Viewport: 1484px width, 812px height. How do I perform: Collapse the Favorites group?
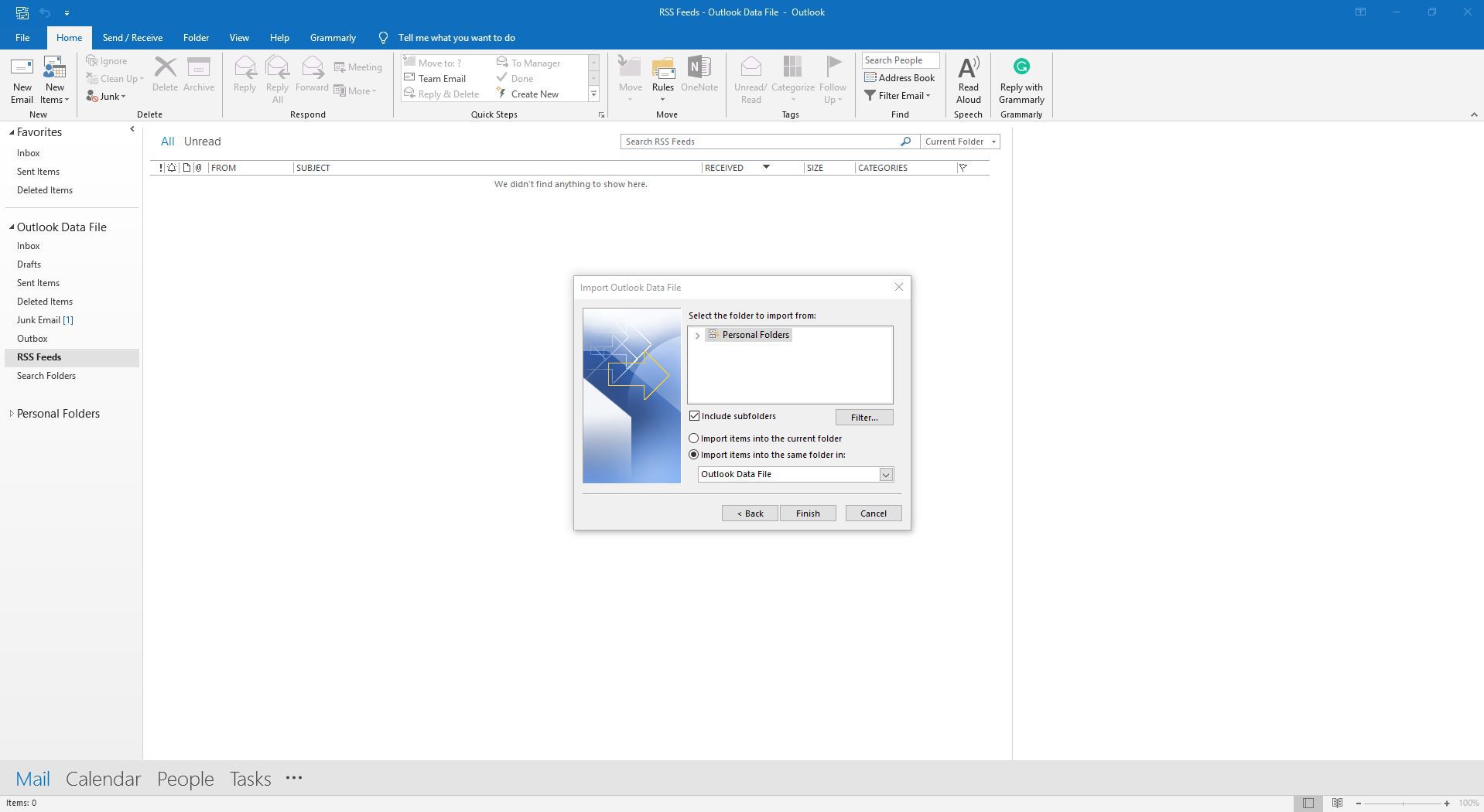point(12,133)
